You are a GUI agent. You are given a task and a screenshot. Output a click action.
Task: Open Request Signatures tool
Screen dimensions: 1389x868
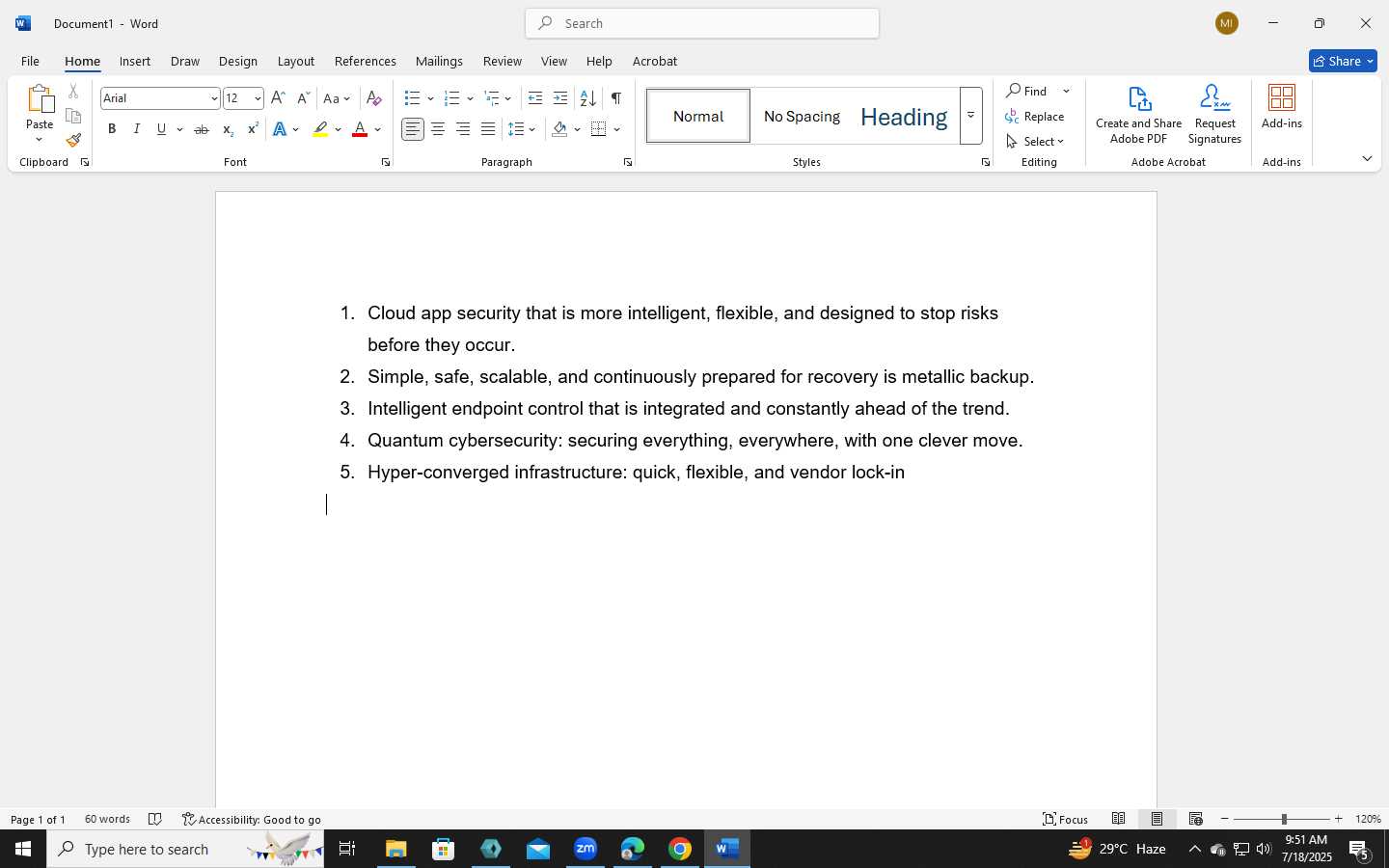click(1215, 115)
